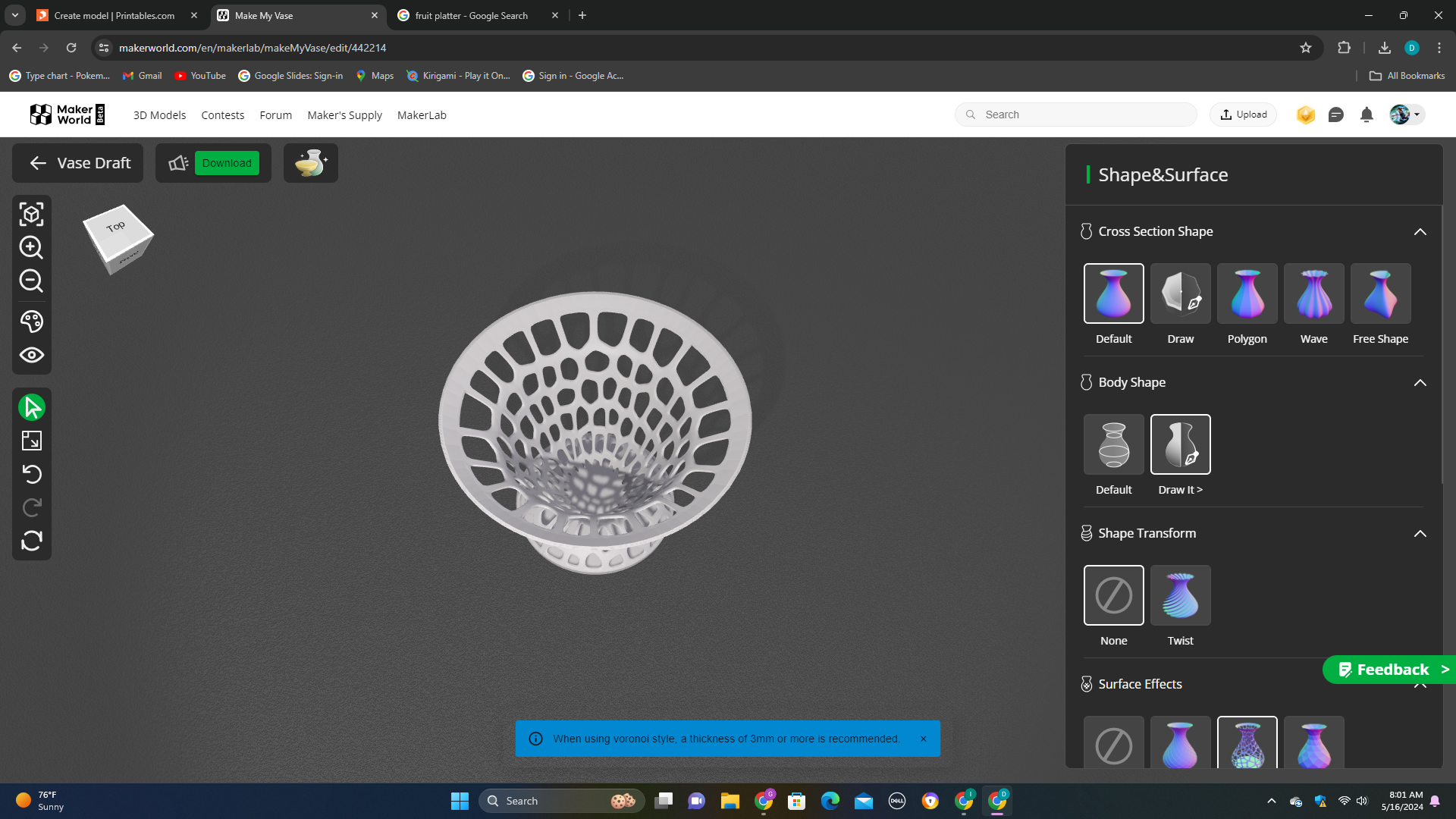Open the color palette tool
This screenshot has height=819, width=1456.
click(31, 322)
